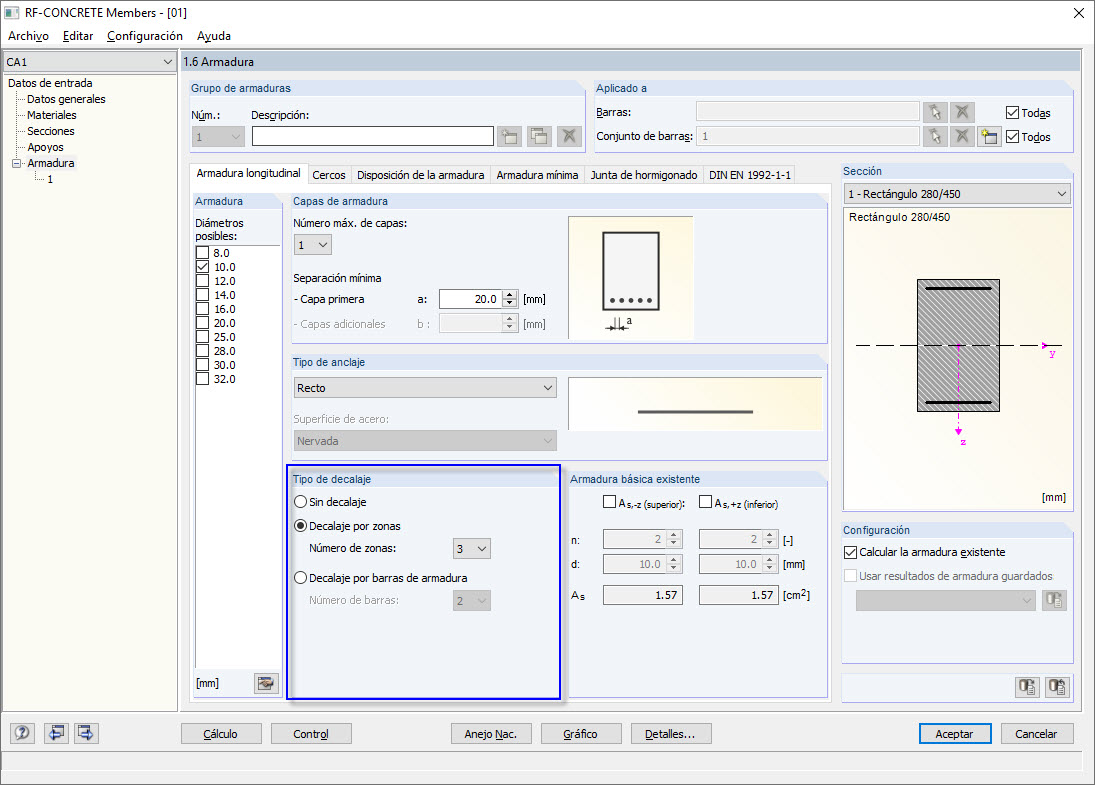The height and width of the screenshot is (785, 1095).
Task: Select the Sin decalaje radio button
Action: tap(300, 502)
